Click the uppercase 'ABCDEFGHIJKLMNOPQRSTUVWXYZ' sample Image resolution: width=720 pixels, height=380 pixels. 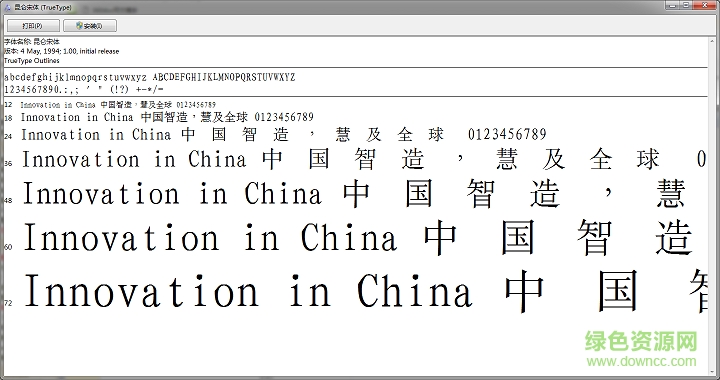point(224,77)
